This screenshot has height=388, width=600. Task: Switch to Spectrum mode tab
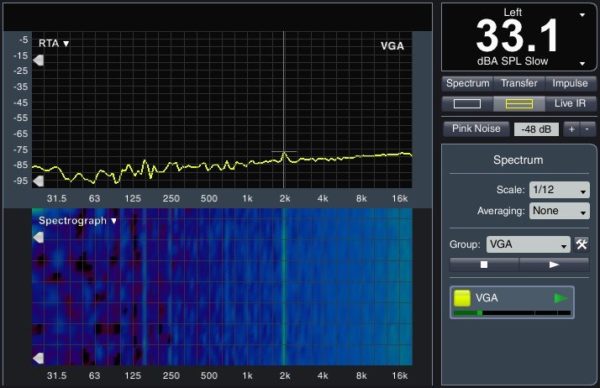tap(467, 83)
